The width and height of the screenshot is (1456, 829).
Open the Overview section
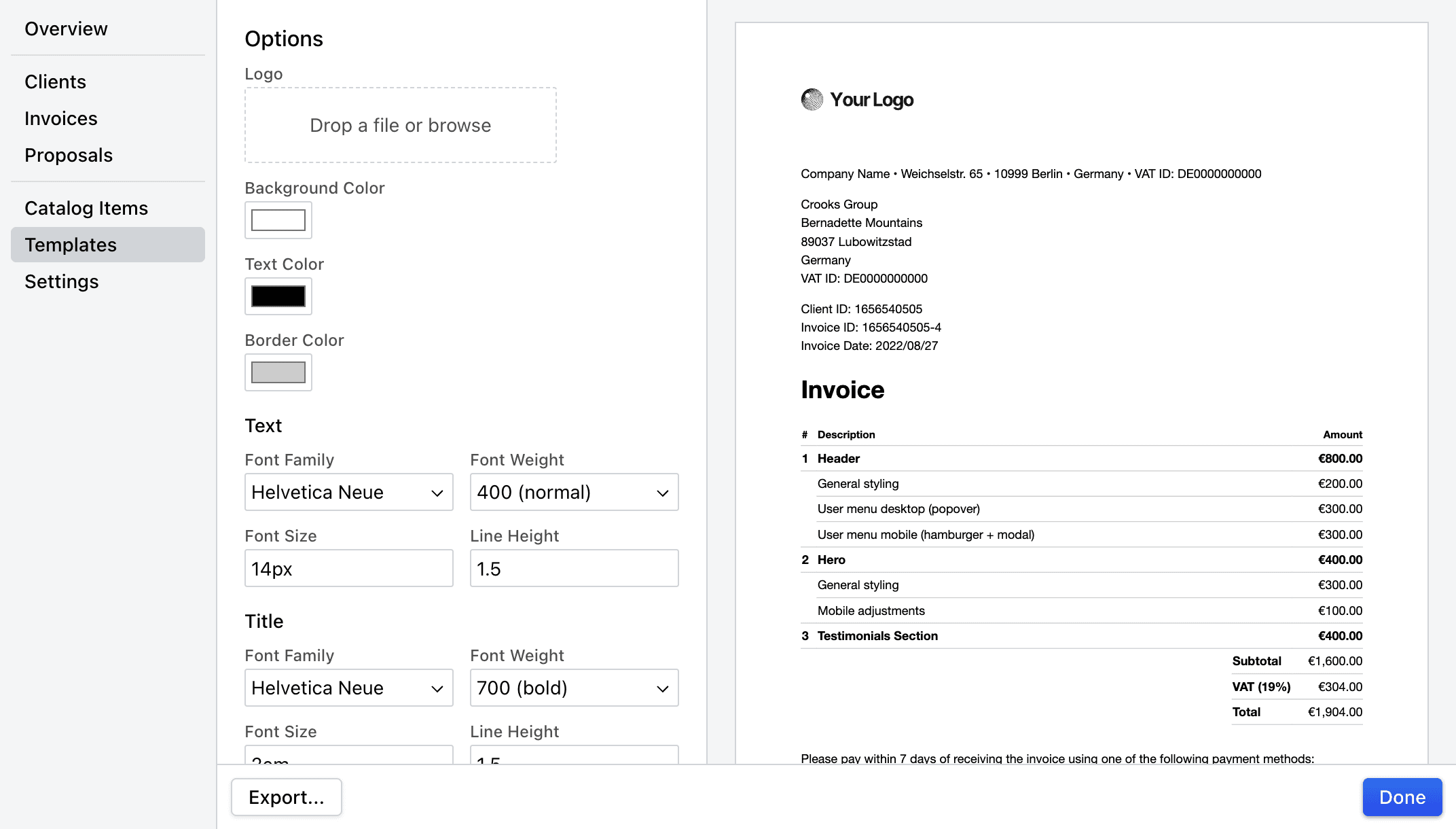coord(66,29)
